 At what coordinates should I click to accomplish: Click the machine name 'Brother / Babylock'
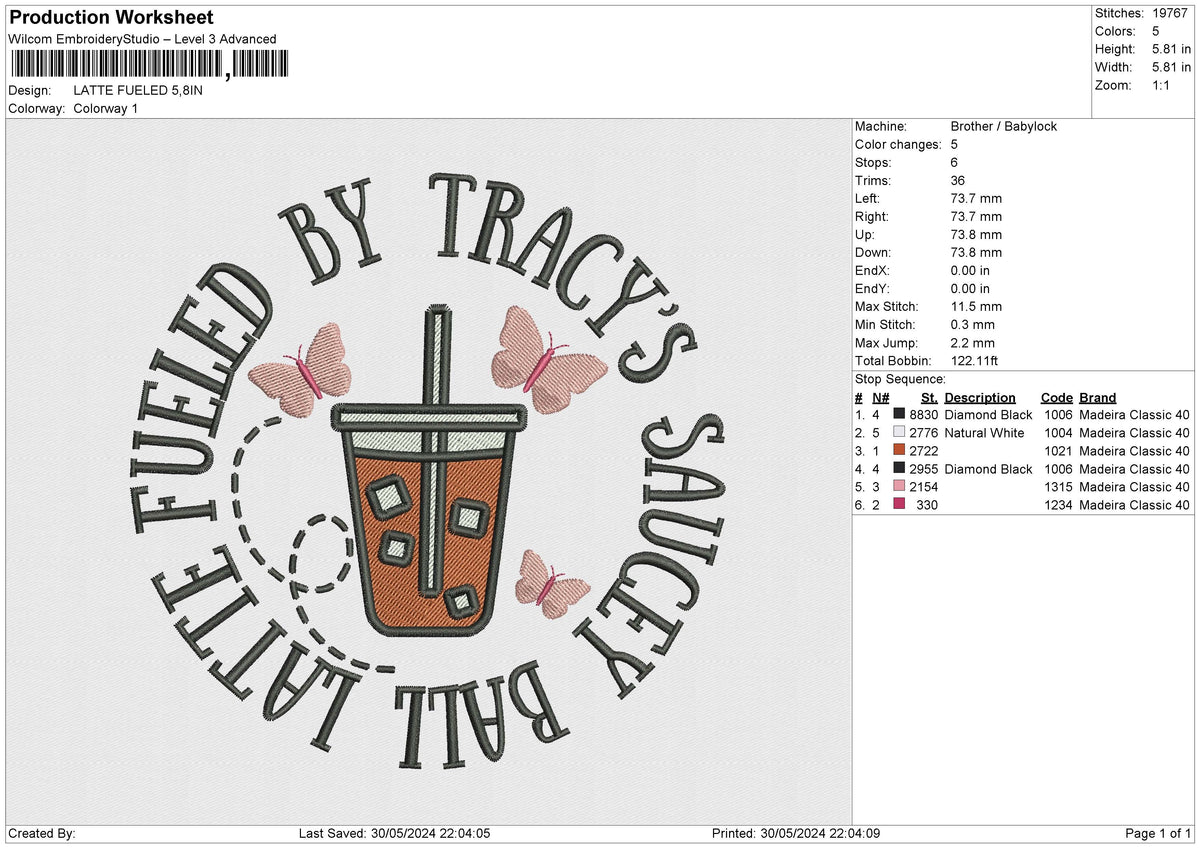click(1004, 126)
